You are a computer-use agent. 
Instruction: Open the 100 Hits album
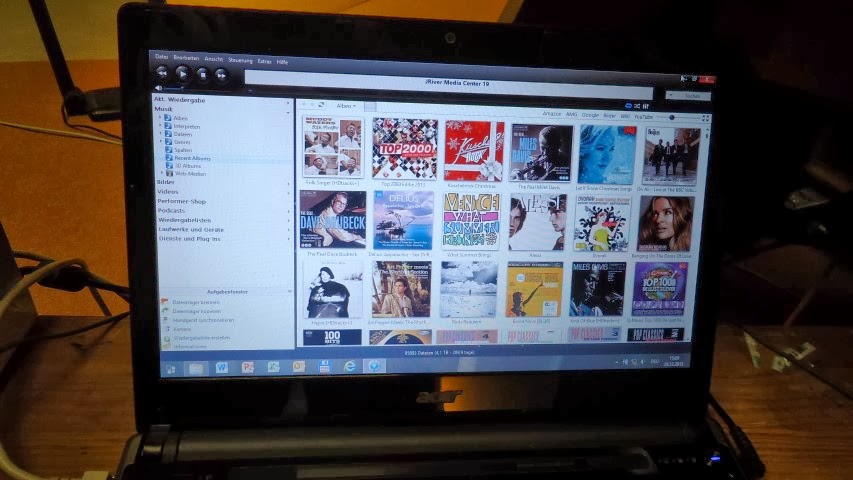click(x=332, y=337)
